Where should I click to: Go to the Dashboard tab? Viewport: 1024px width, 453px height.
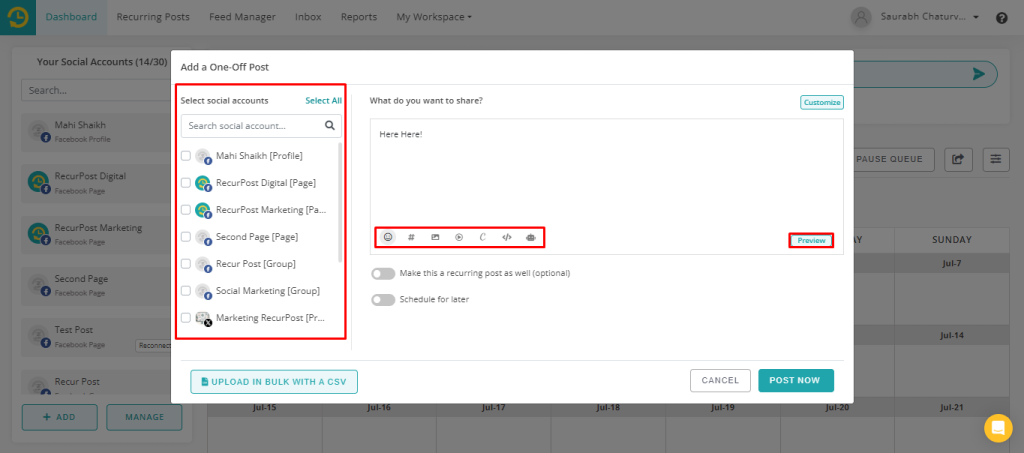(x=71, y=18)
